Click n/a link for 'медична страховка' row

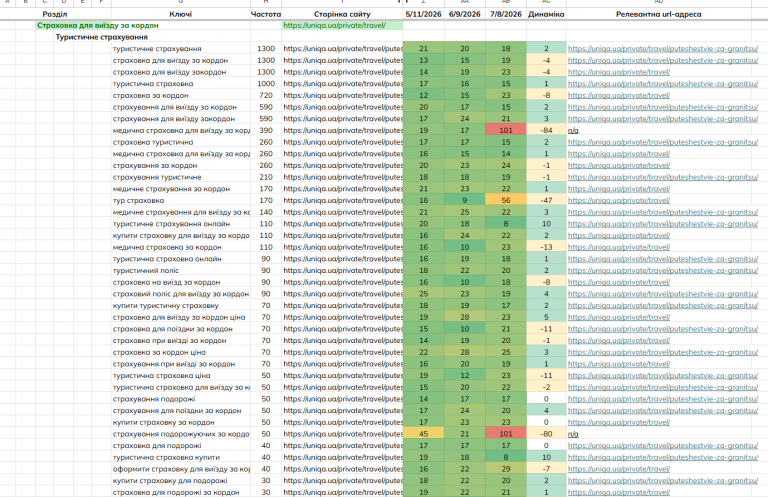573,131
